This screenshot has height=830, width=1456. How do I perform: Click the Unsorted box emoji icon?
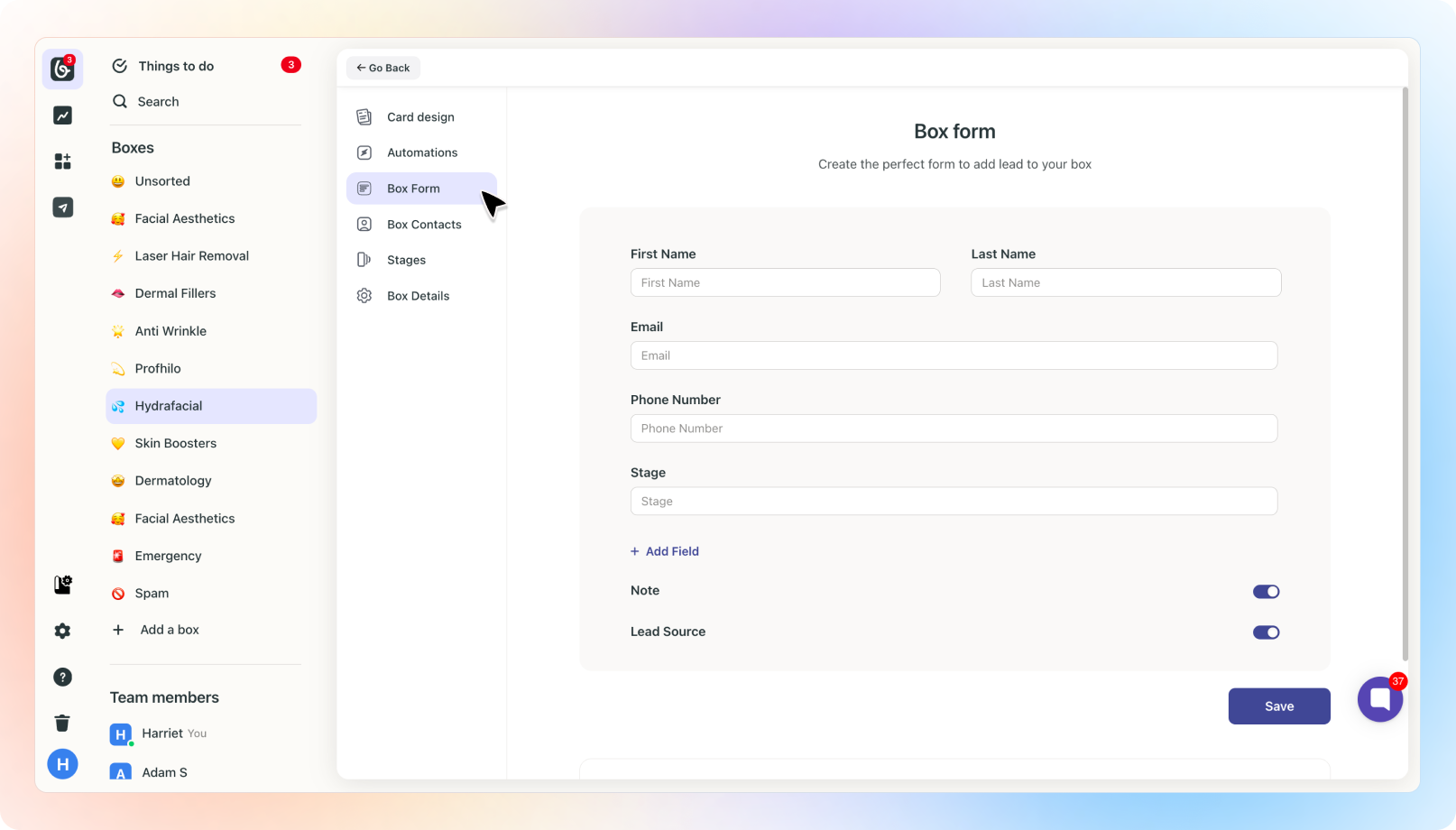pos(118,181)
